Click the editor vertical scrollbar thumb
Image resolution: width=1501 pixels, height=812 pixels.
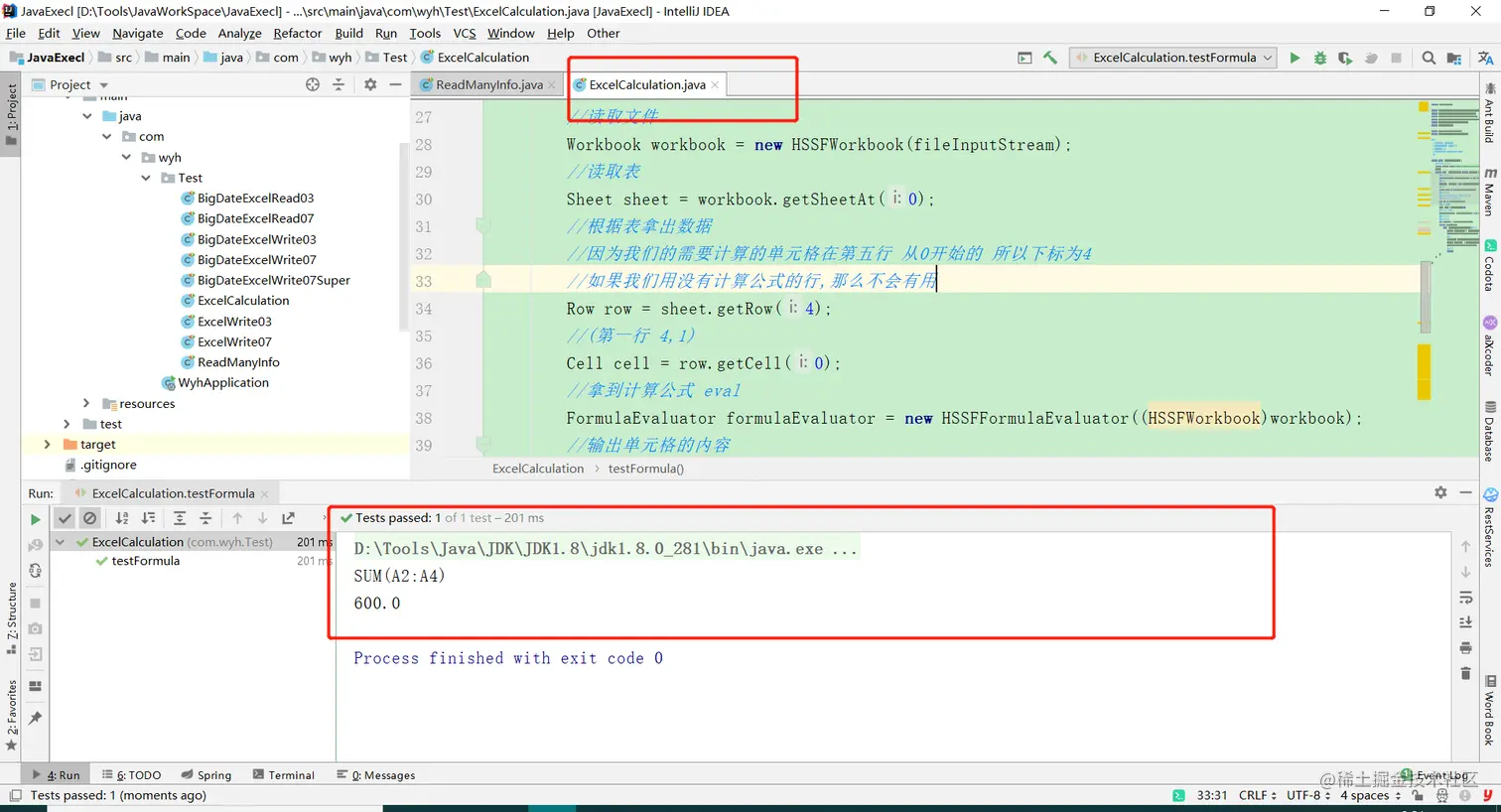click(1426, 296)
